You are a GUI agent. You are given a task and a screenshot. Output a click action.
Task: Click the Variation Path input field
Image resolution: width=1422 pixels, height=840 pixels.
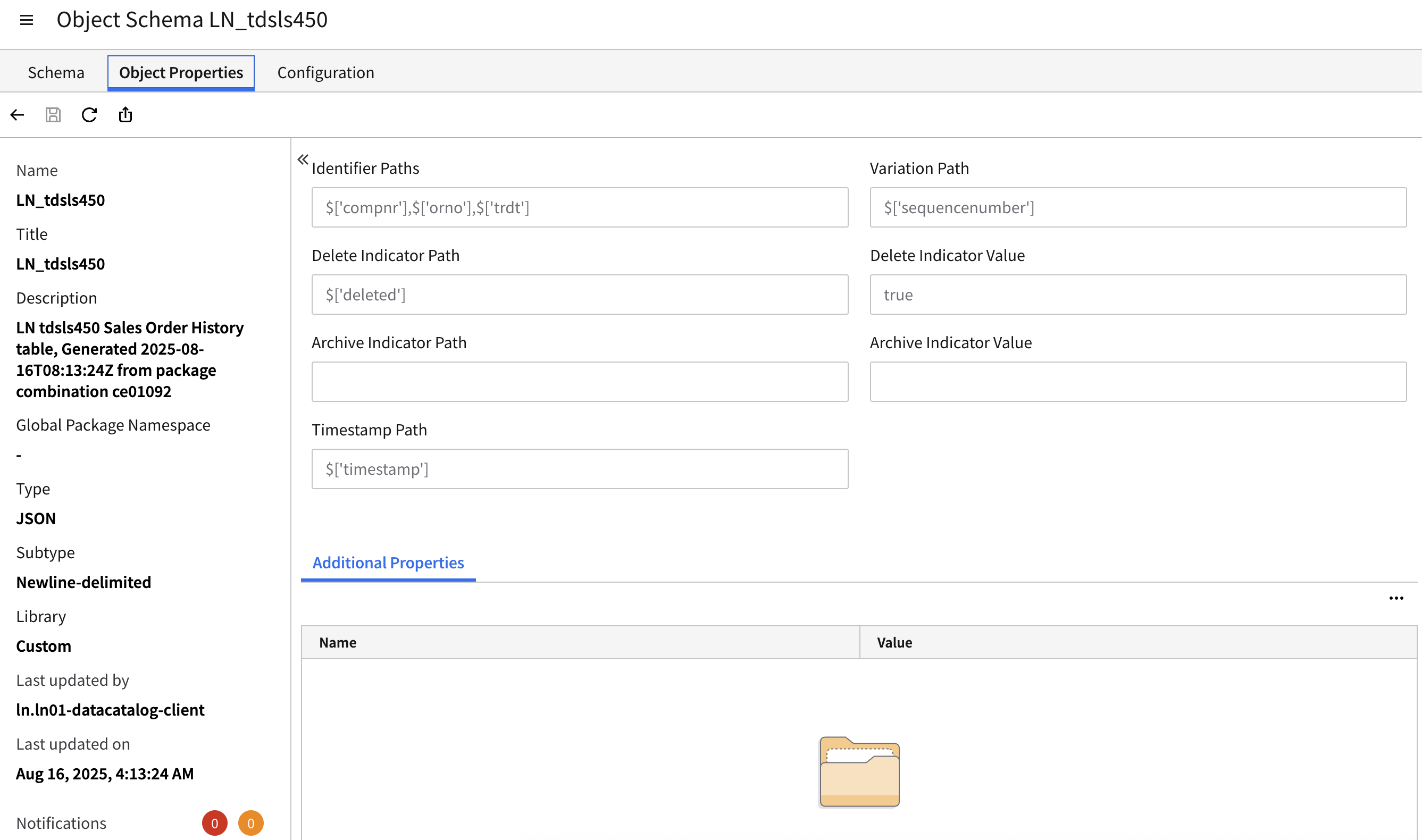(x=1138, y=208)
